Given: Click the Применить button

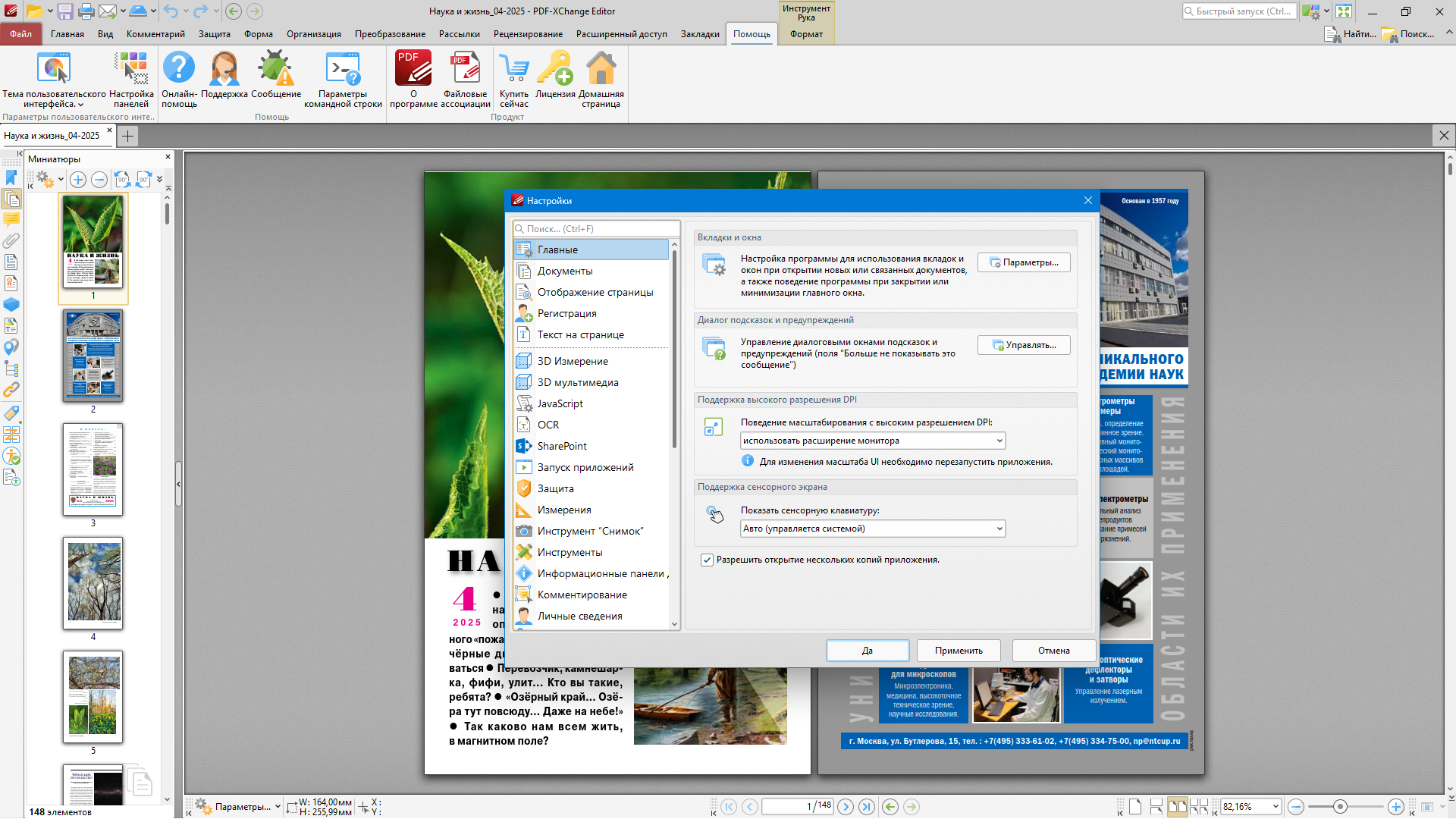Looking at the screenshot, I should pyautogui.click(x=959, y=651).
